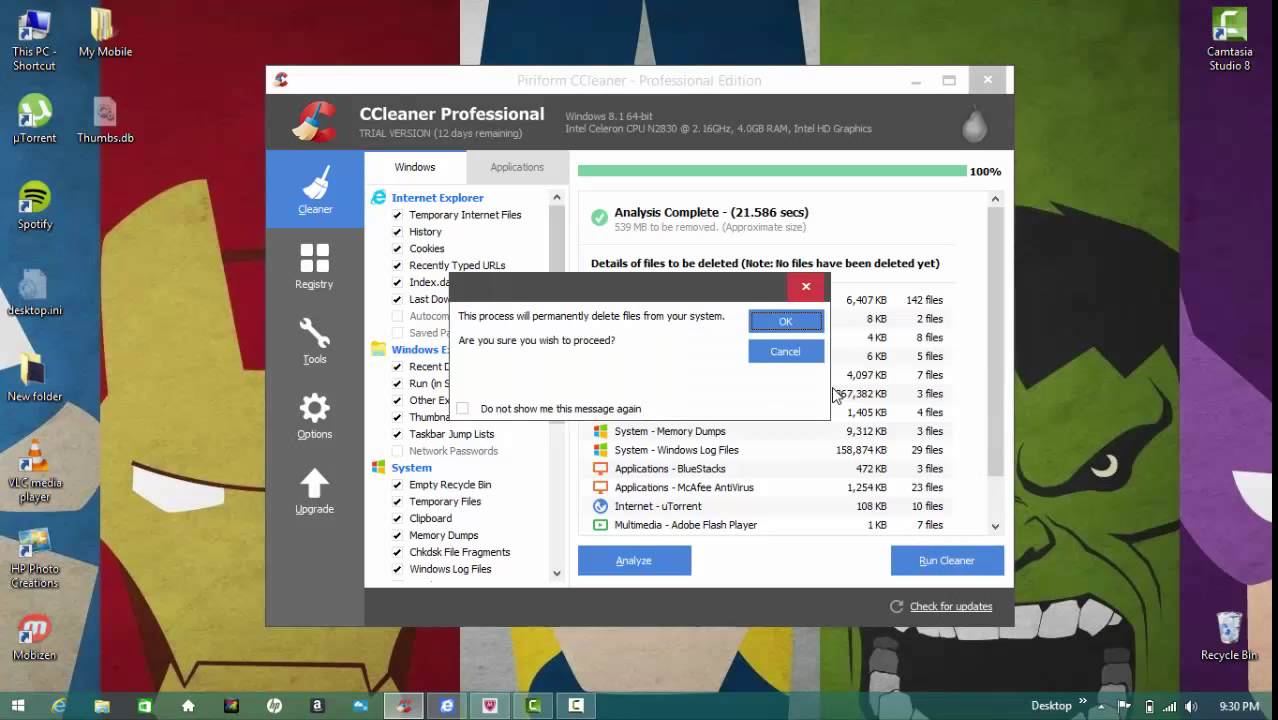
Task: Click the refresh icon beside Check for updates
Action: [x=897, y=606]
